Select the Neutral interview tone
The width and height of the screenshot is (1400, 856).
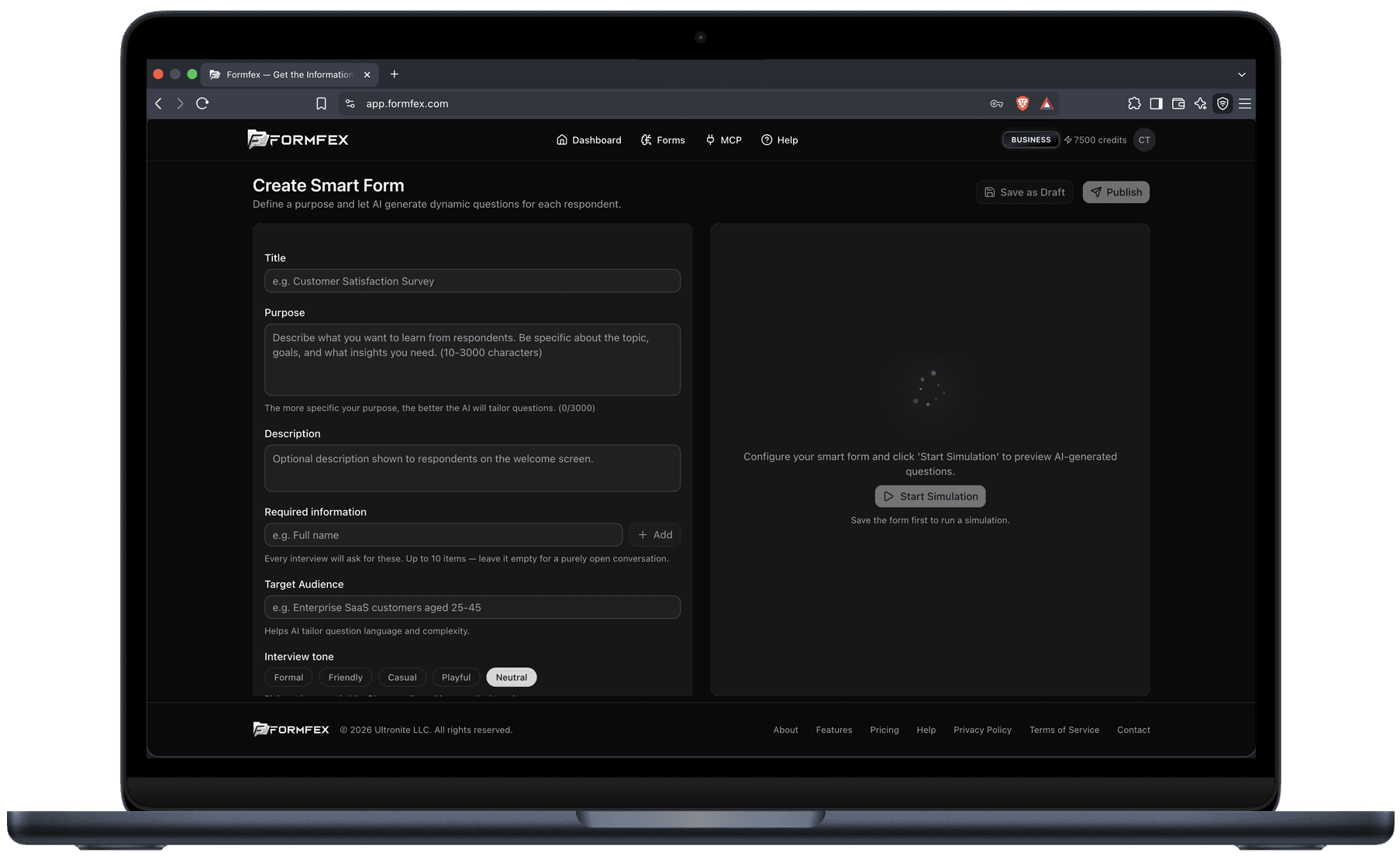[512, 678]
